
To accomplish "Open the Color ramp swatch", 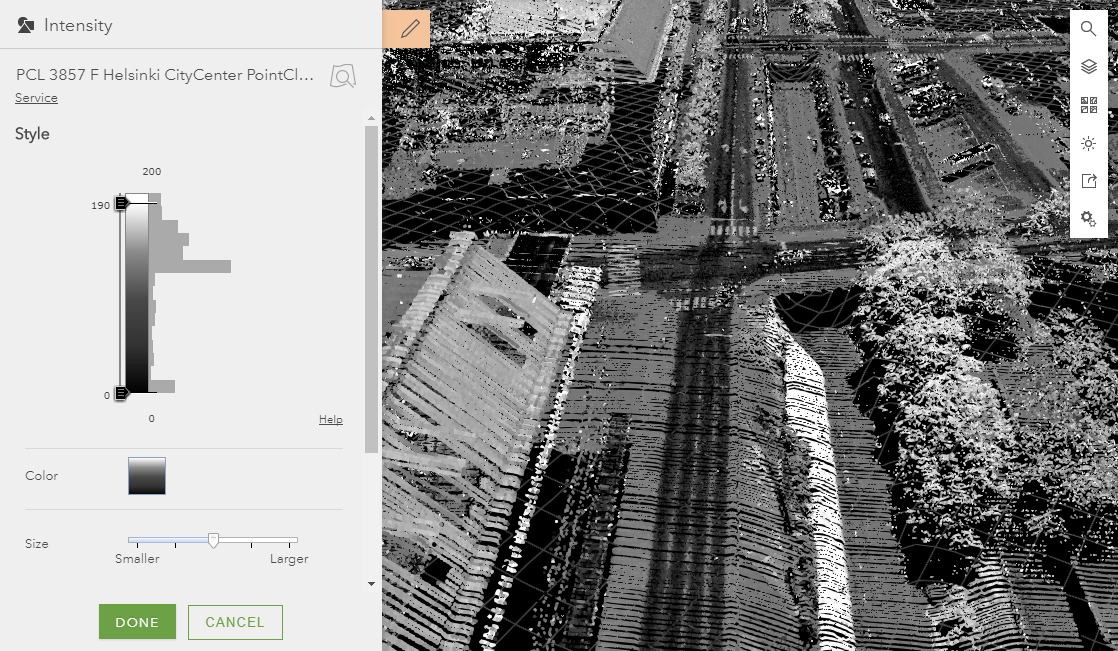I will [x=147, y=476].
